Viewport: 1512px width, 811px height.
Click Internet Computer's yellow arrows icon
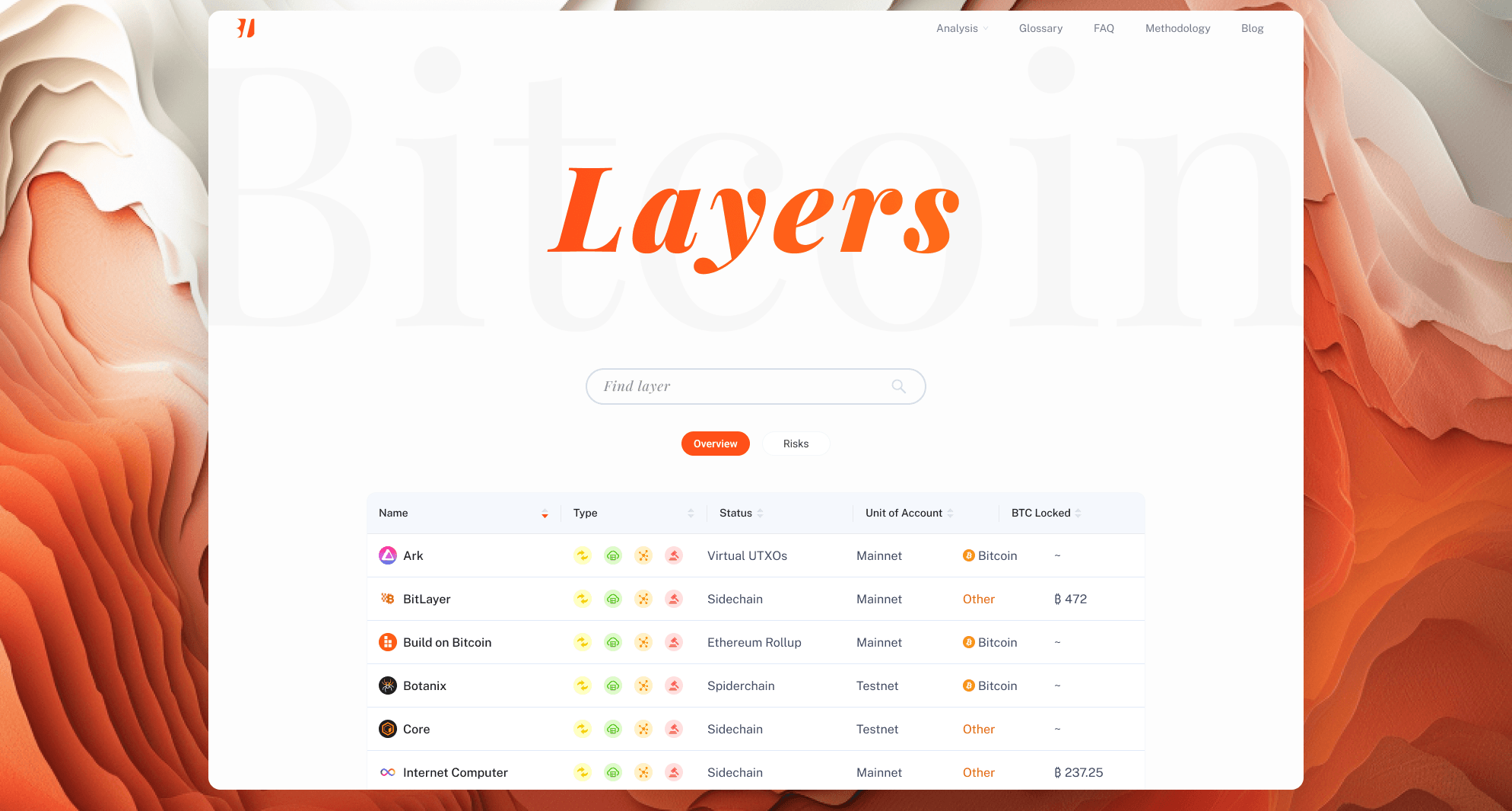point(583,772)
